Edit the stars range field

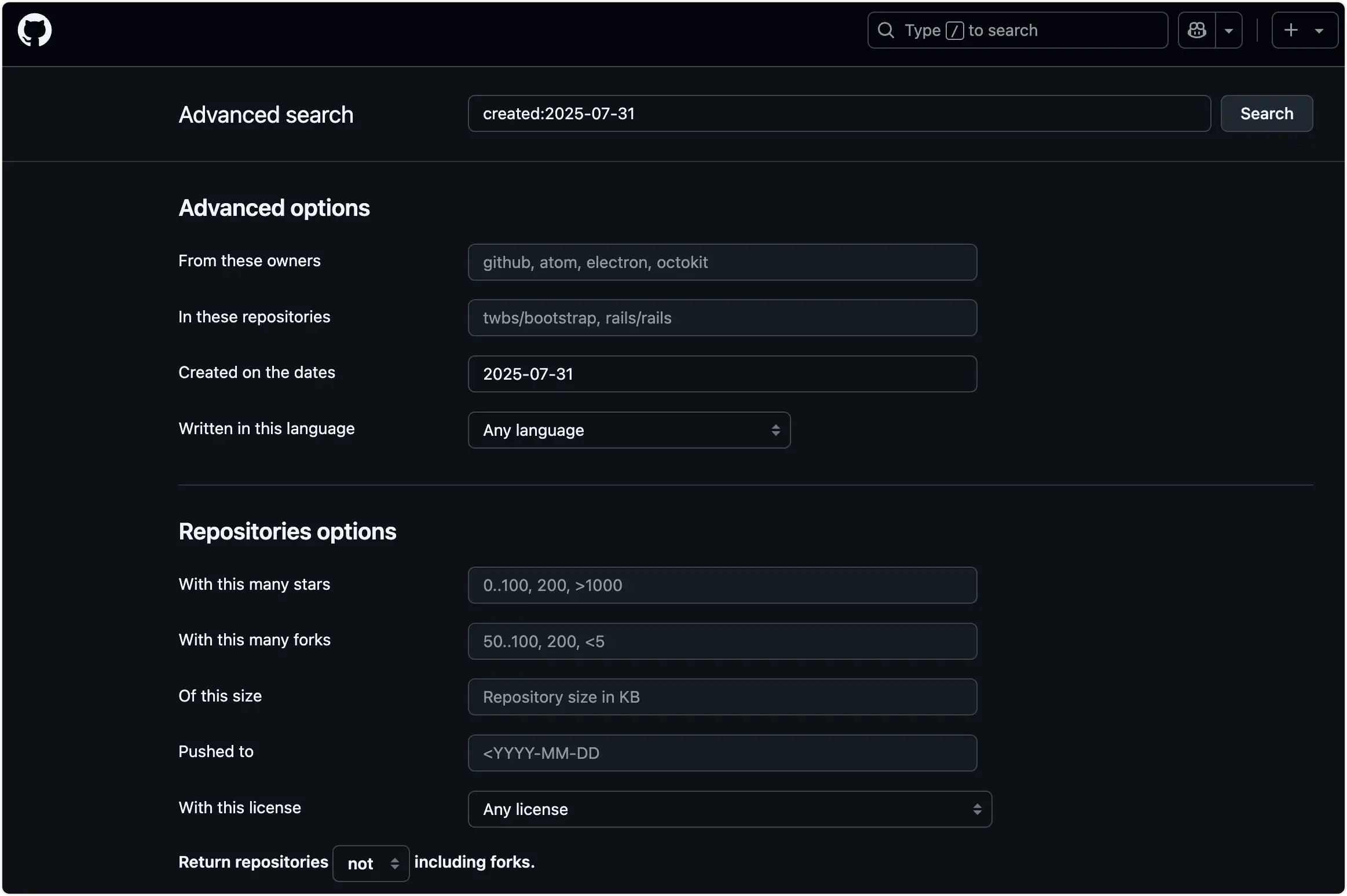tap(722, 585)
